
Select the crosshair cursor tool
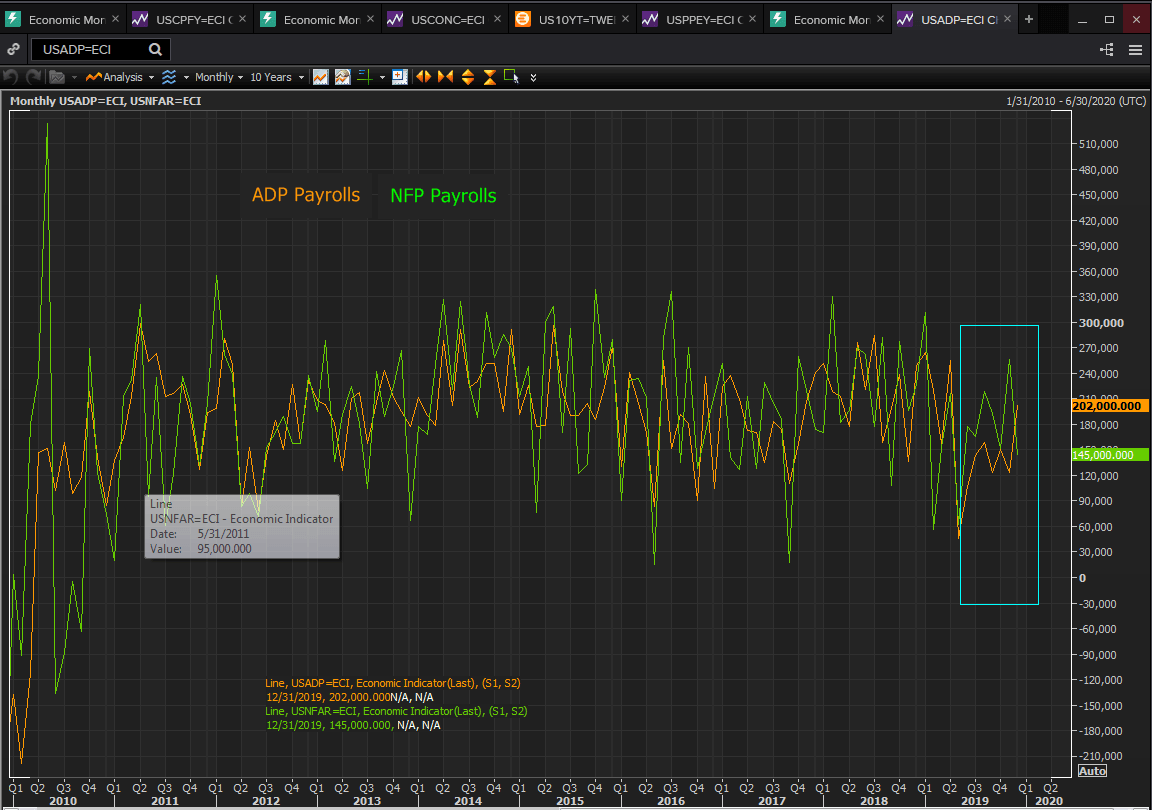[x=365, y=77]
